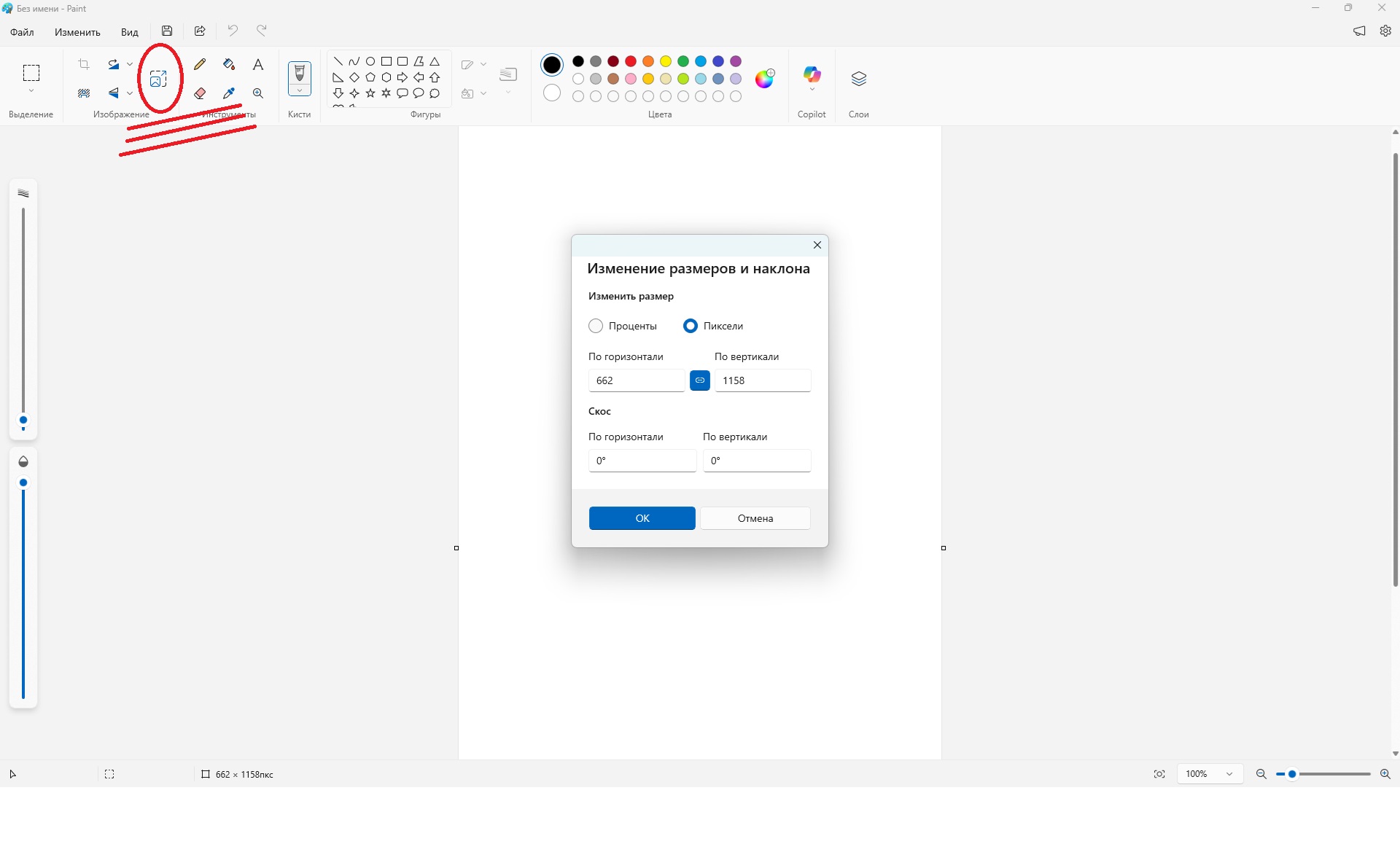Toggle the keep aspect ratio link
Image resolution: width=1400 pixels, height=844 pixels.
[700, 380]
